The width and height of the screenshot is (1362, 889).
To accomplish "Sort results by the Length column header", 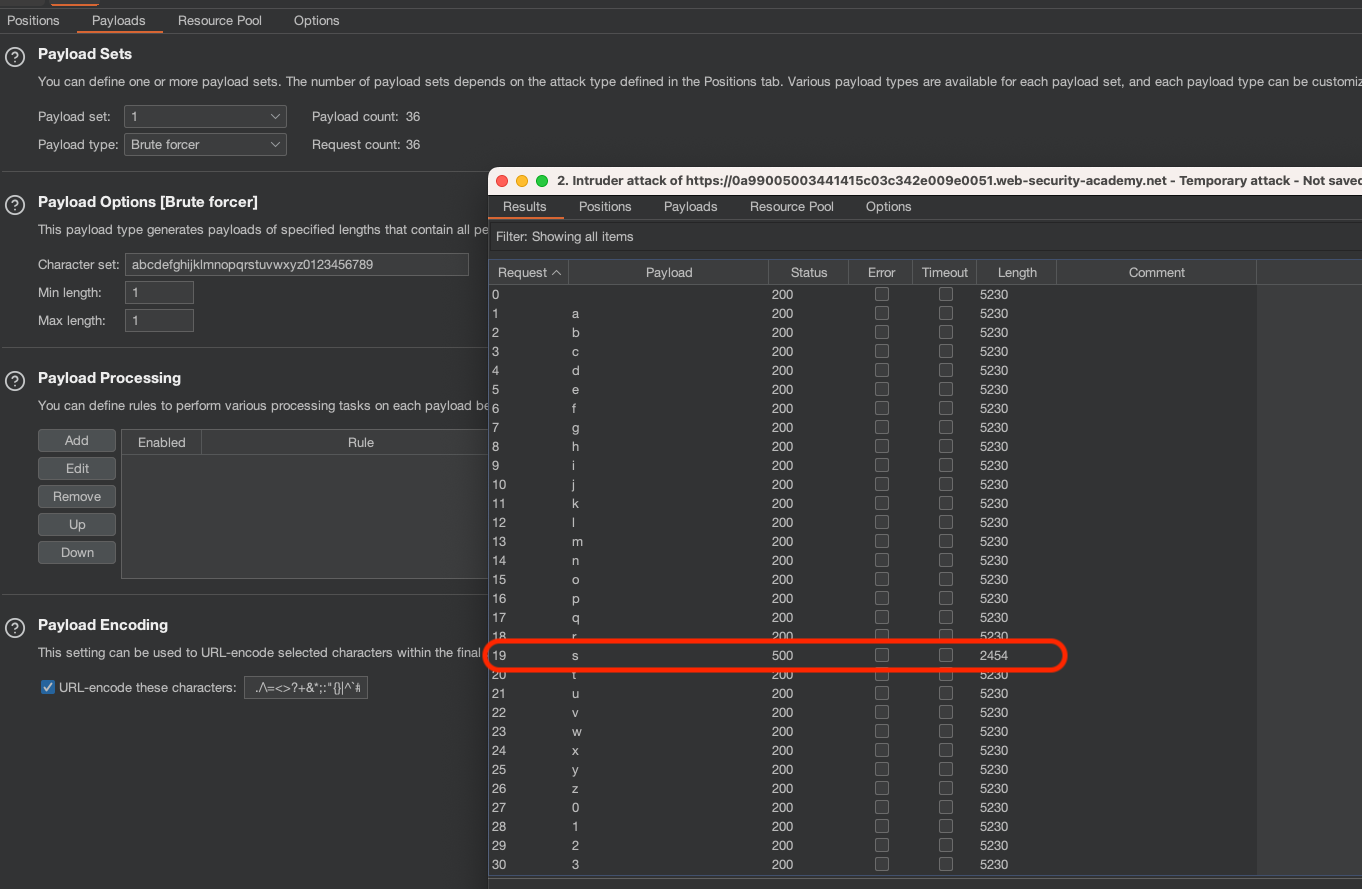I will (x=1016, y=273).
